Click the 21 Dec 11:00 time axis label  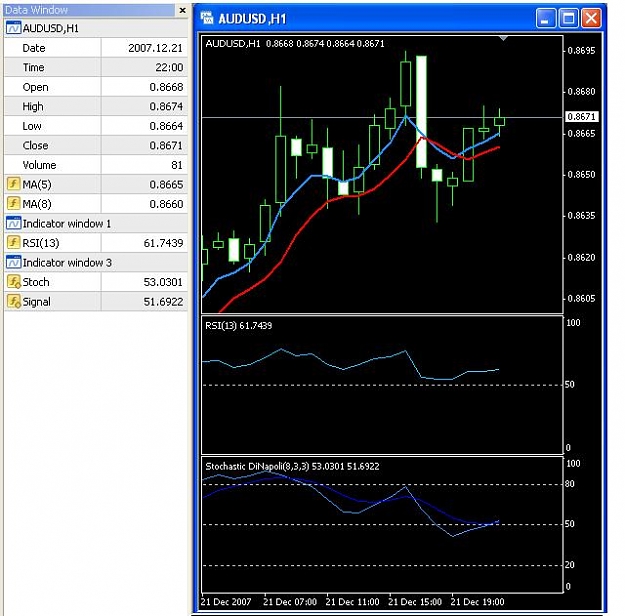pyautogui.click(x=352, y=602)
